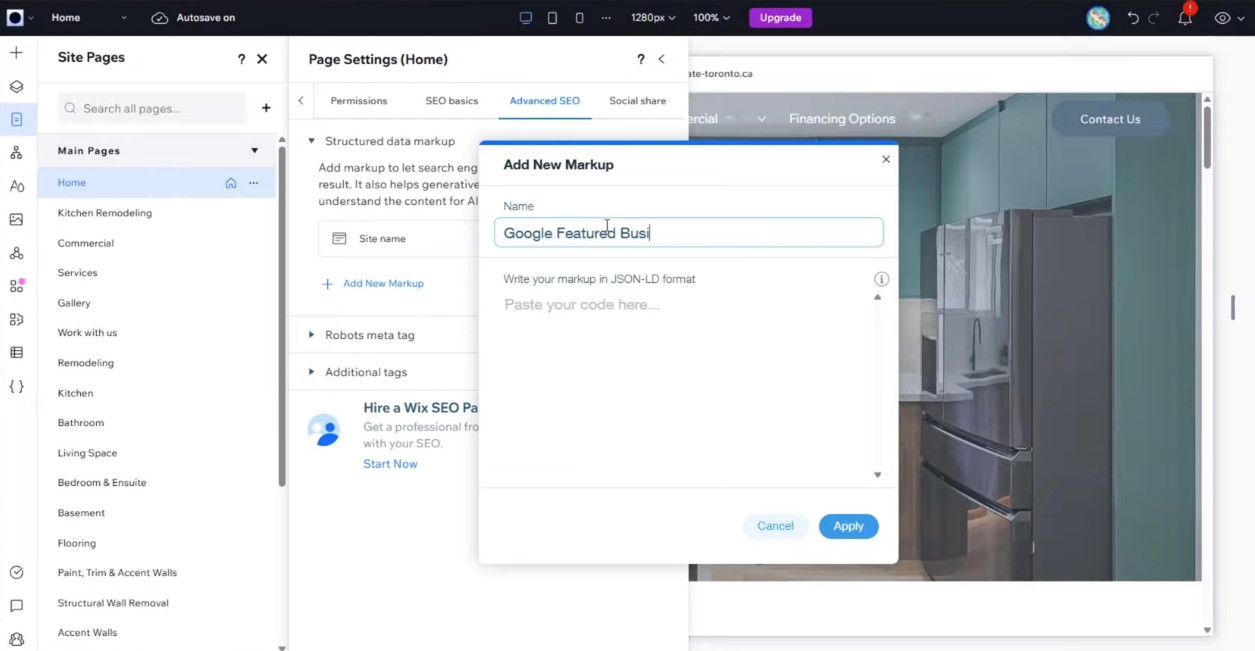Switch to Permissions tab
Screen dimensions: 1255x651
(358, 101)
